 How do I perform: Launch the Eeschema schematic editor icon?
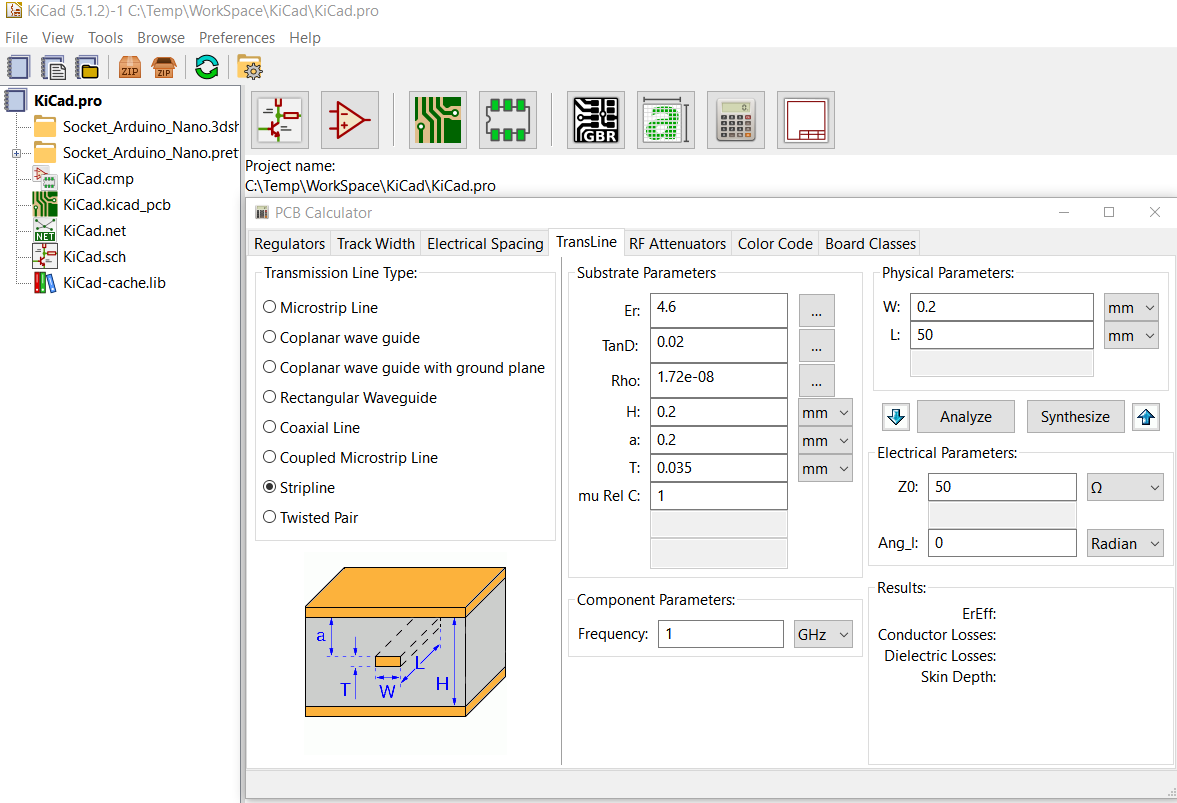[279, 120]
